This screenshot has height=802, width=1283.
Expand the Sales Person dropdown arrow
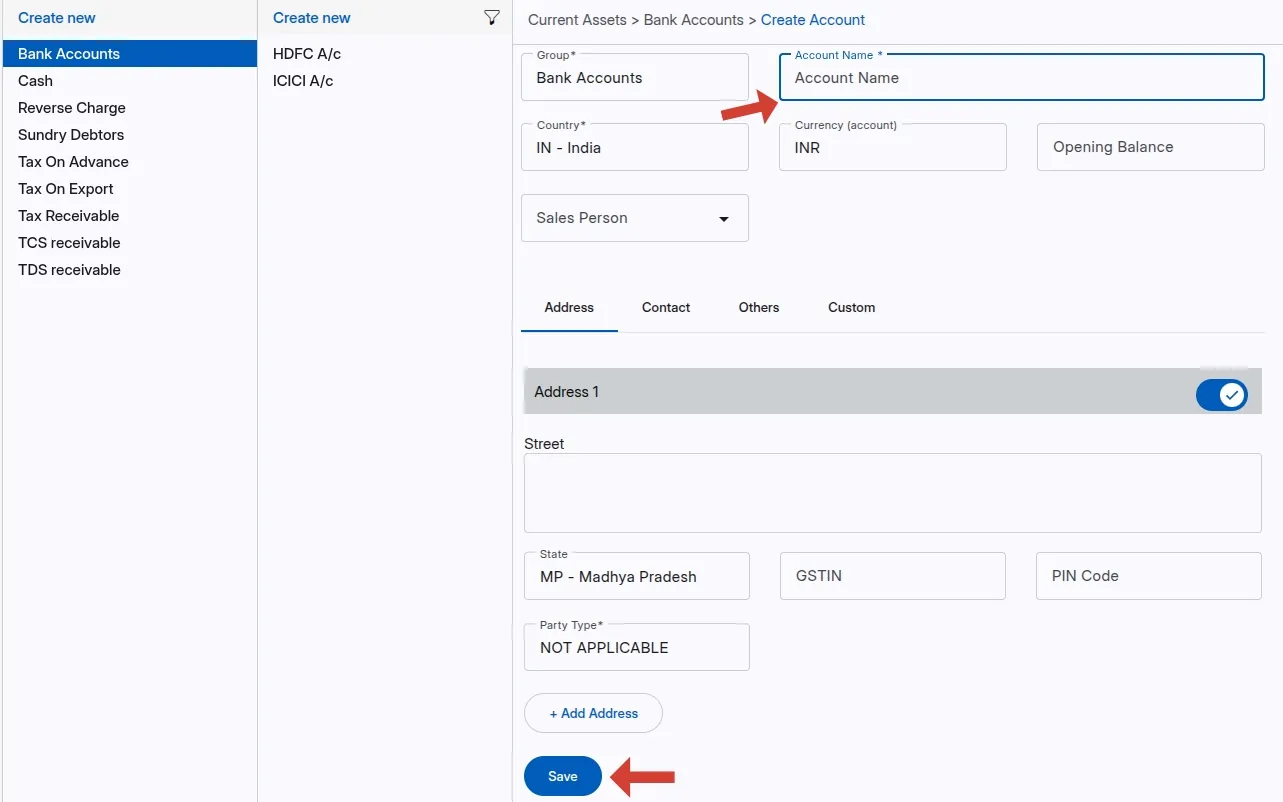pyautogui.click(x=724, y=219)
